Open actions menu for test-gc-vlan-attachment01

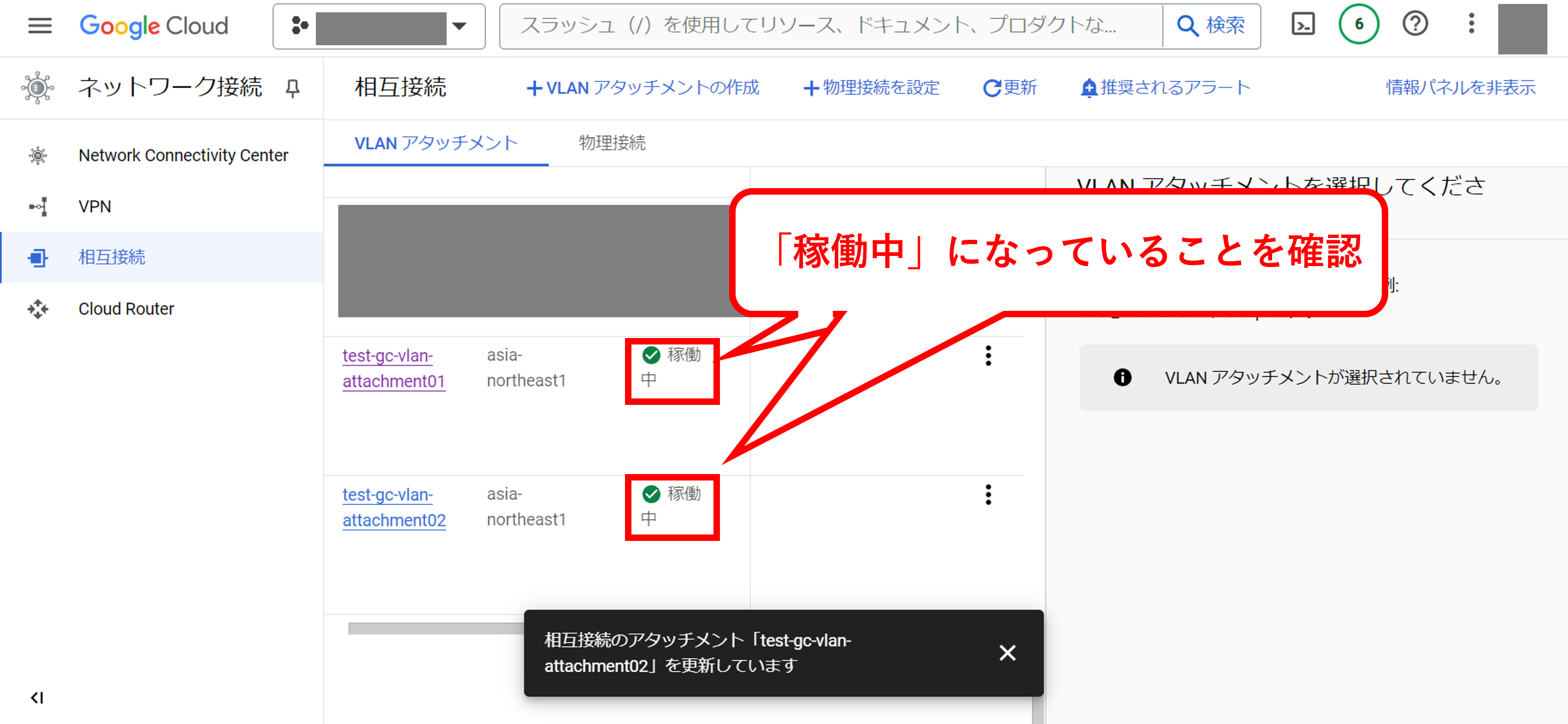point(988,356)
